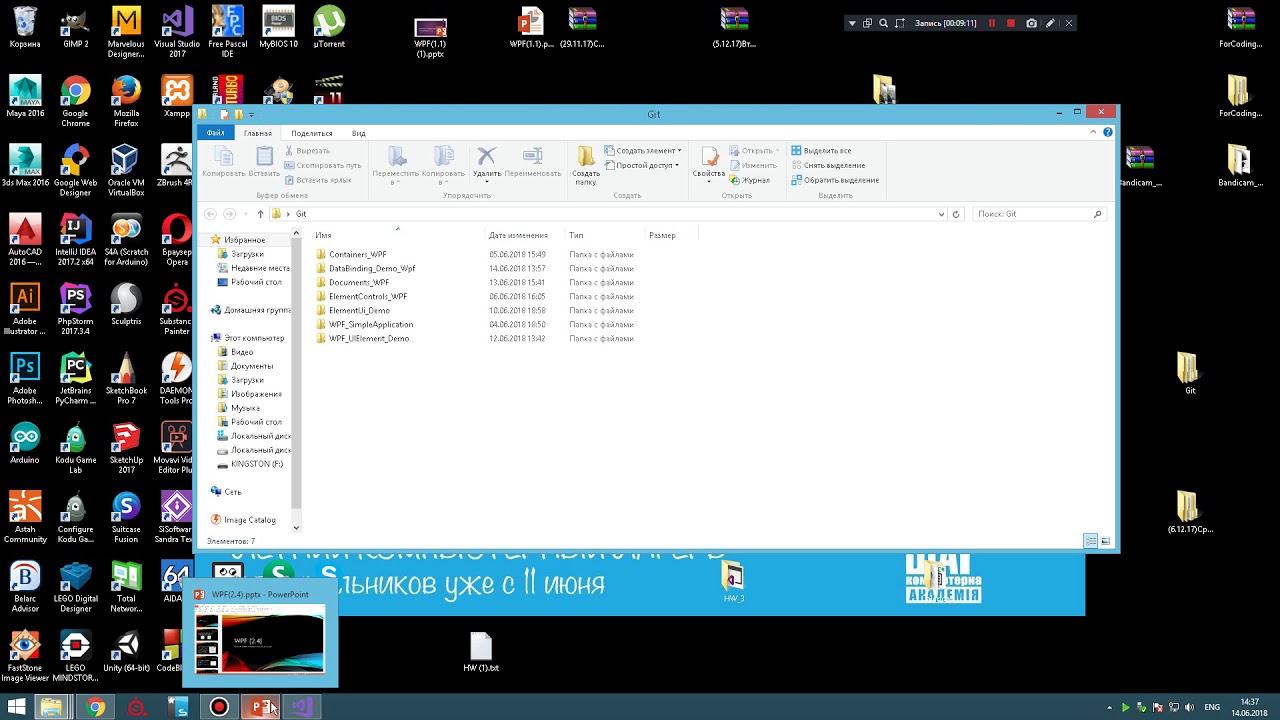Switch to the Поделиться ribbon tab
The width and height of the screenshot is (1280, 720).
coord(312,133)
